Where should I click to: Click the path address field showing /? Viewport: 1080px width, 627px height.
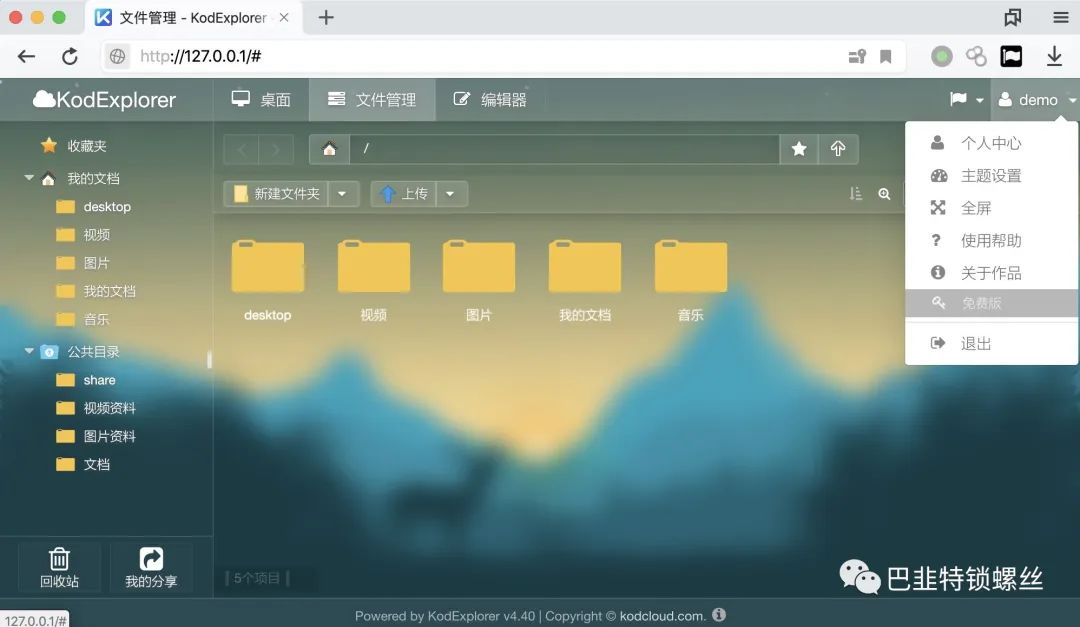(564, 149)
